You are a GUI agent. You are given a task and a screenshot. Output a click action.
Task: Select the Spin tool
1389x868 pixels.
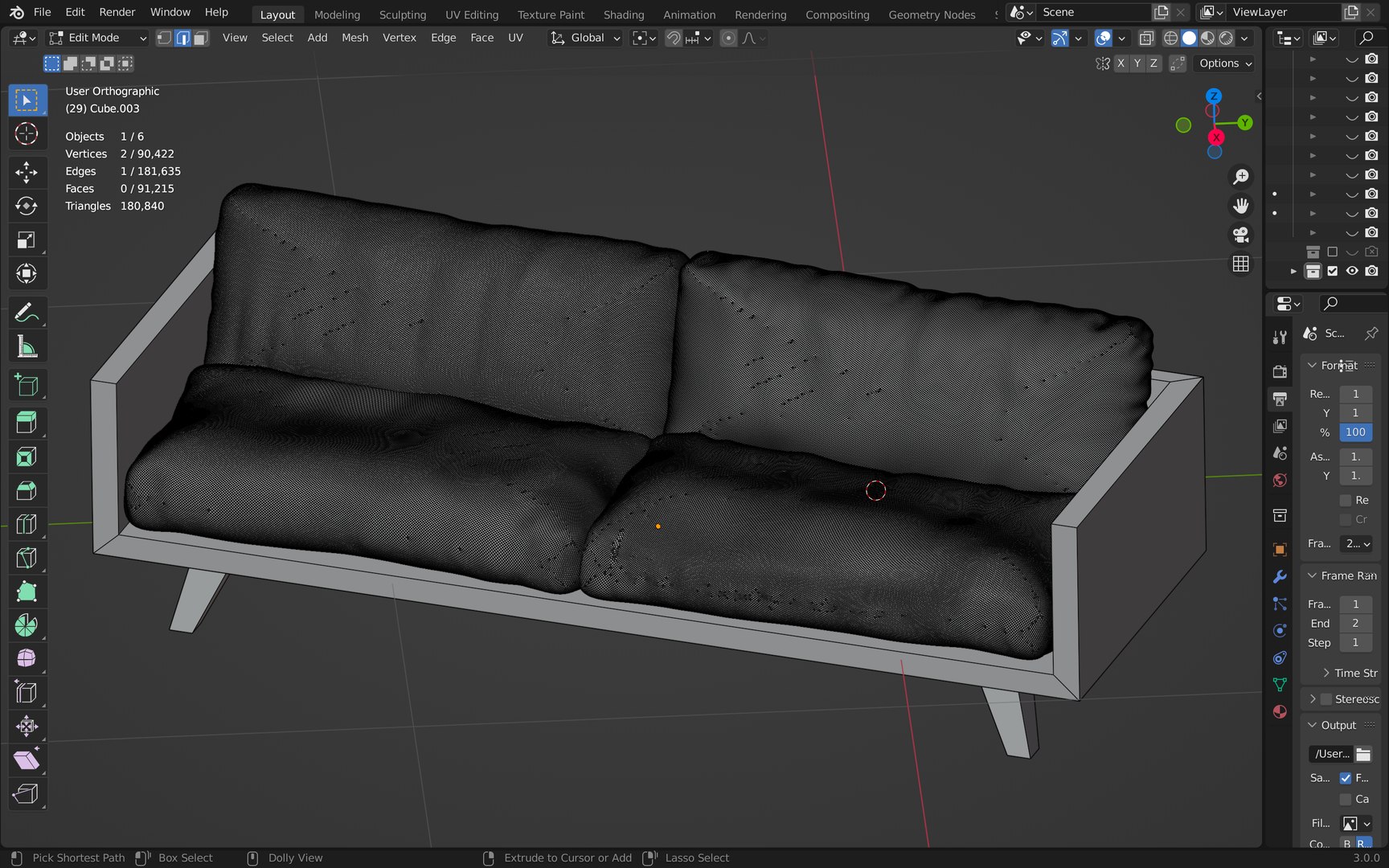pos(27,625)
